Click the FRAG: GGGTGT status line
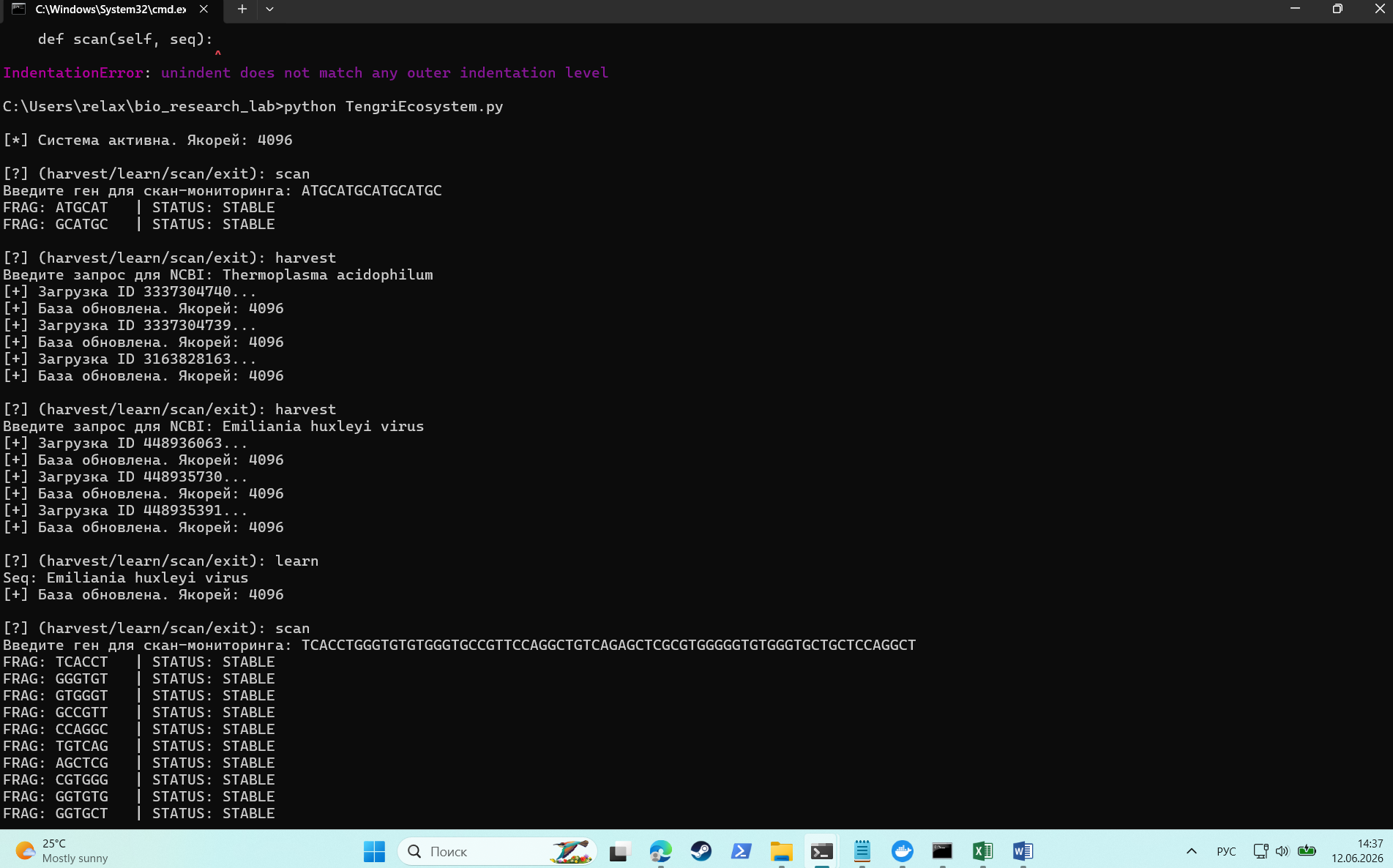The height and width of the screenshot is (868, 1393). pyautogui.click(x=139, y=679)
